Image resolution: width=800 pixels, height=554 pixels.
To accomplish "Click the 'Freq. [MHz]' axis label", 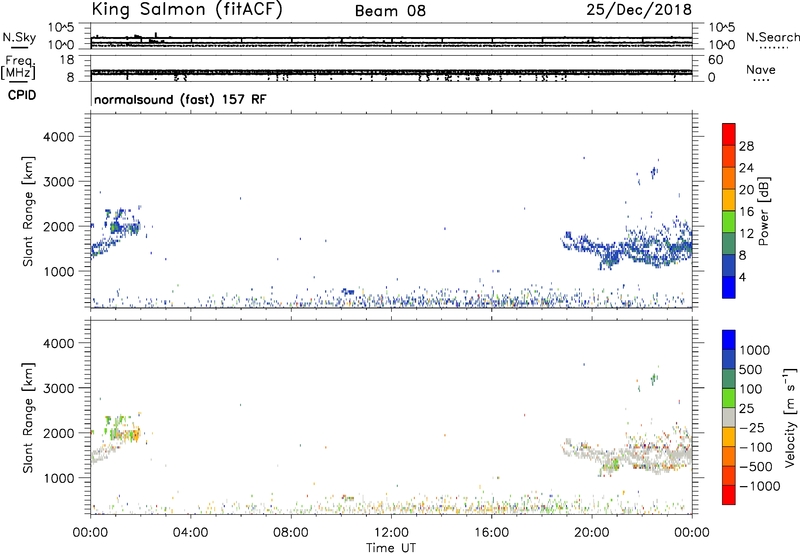I will pyautogui.click(x=18, y=67).
